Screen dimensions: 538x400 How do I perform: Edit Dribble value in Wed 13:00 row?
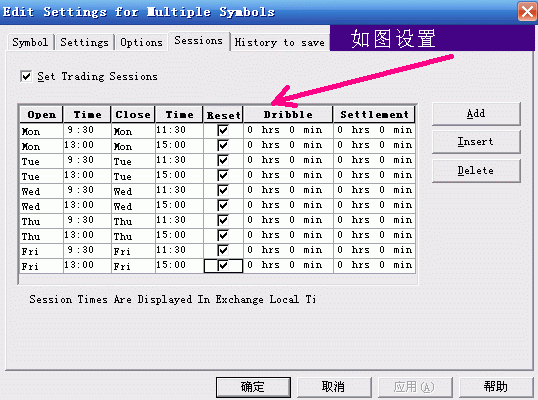pos(288,205)
